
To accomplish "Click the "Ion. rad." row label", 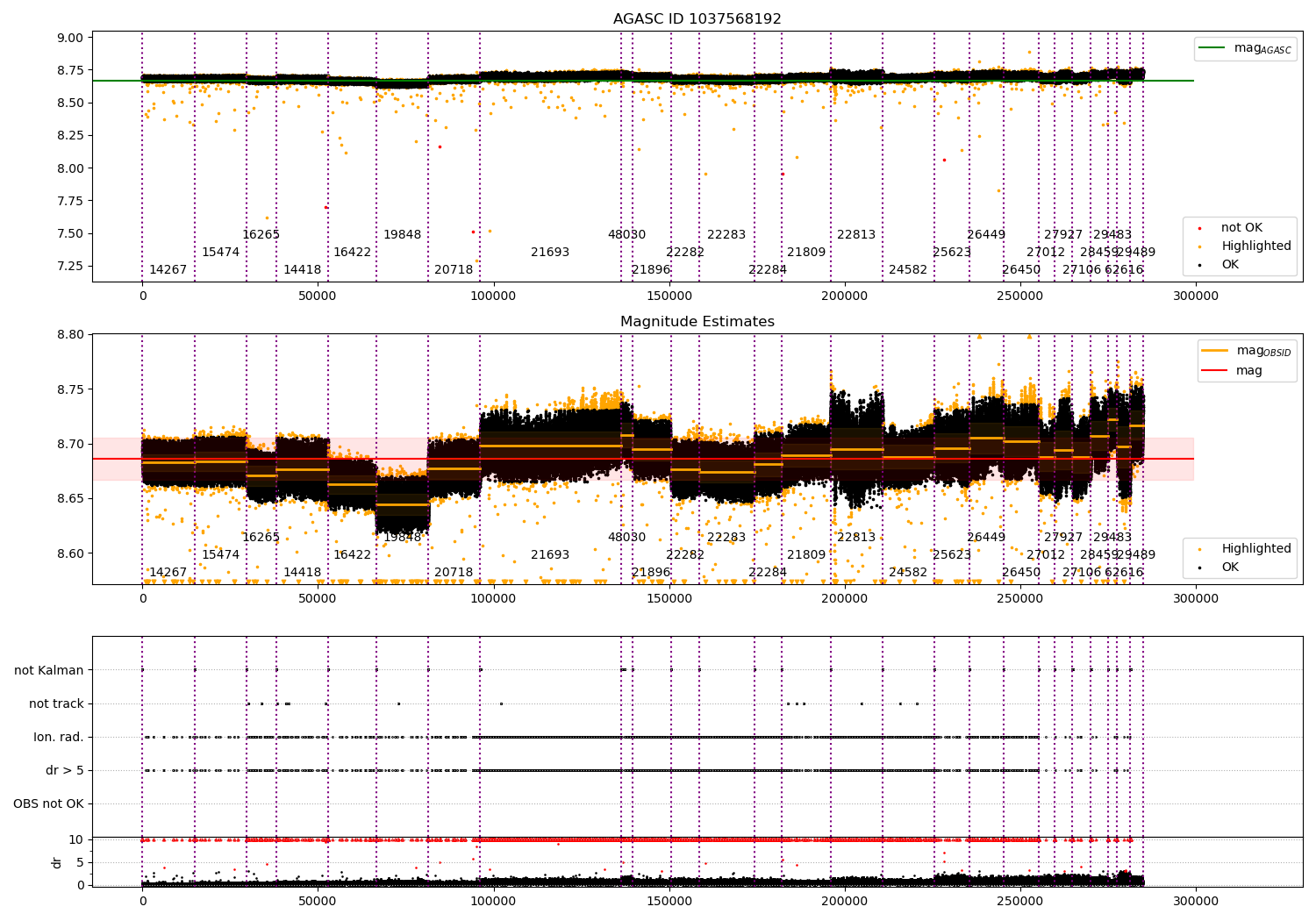I will [x=59, y=738].
